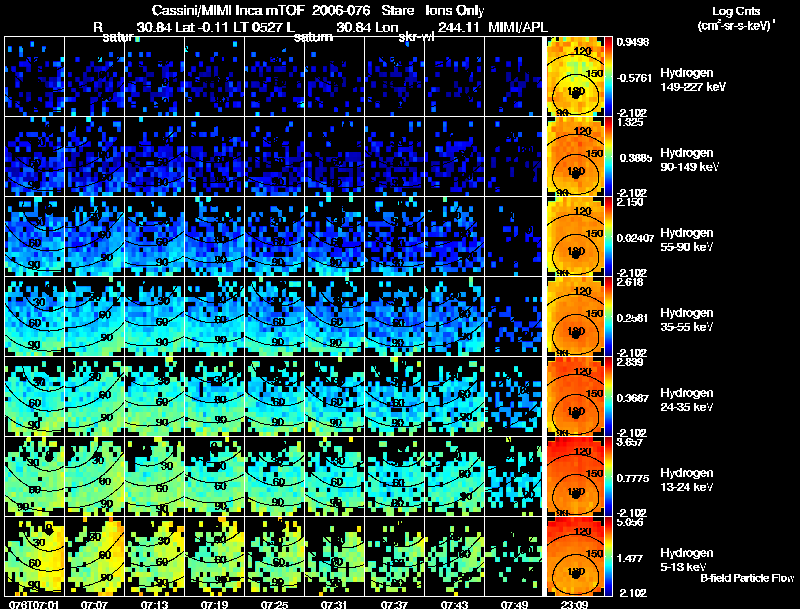800x609 pixels.
Task: Select the 07:49 panel in the 13-24 keV row
Action: pyautogui.click(x=513, y=476)
